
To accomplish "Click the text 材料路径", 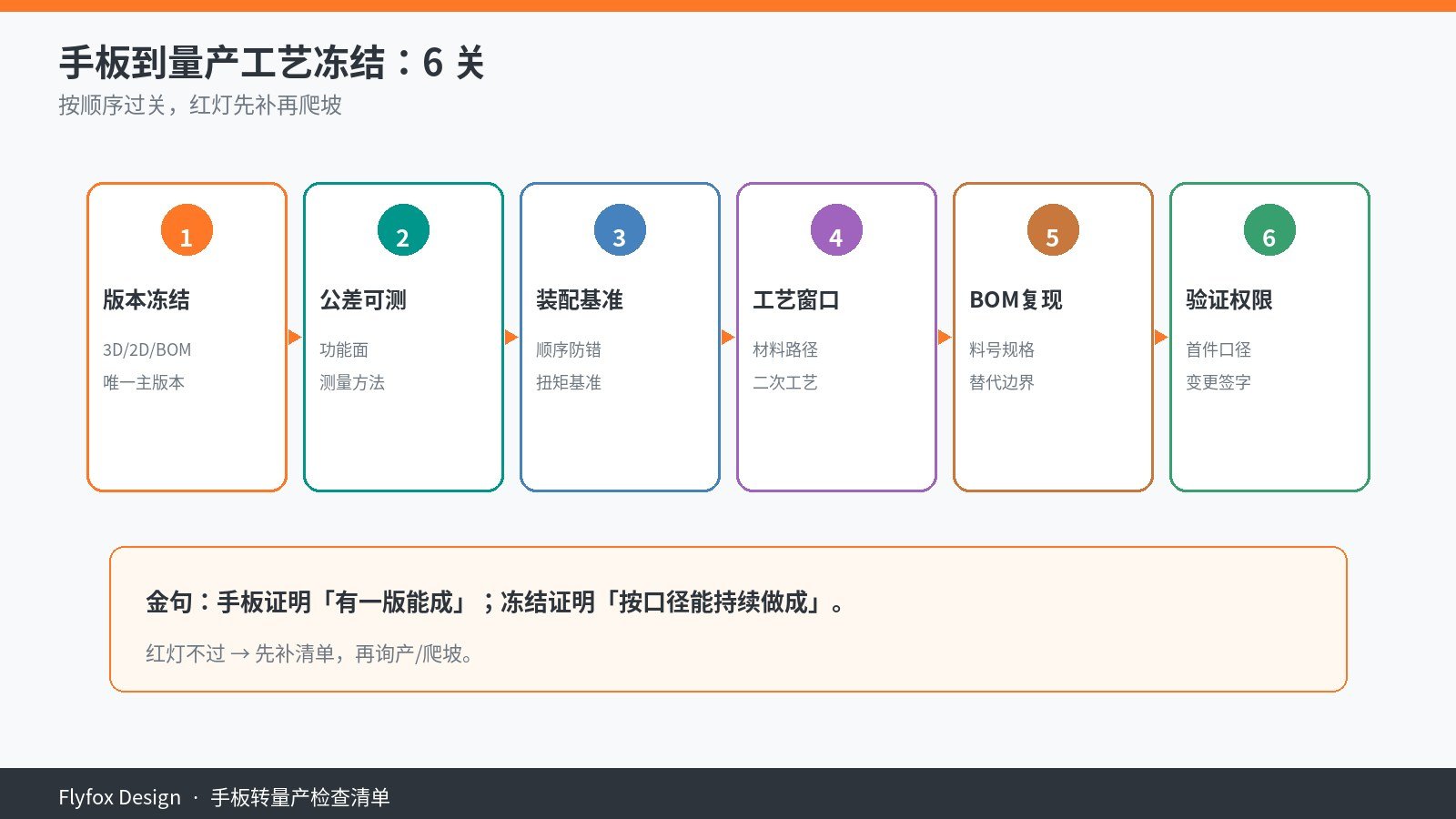I will (785, 349).
